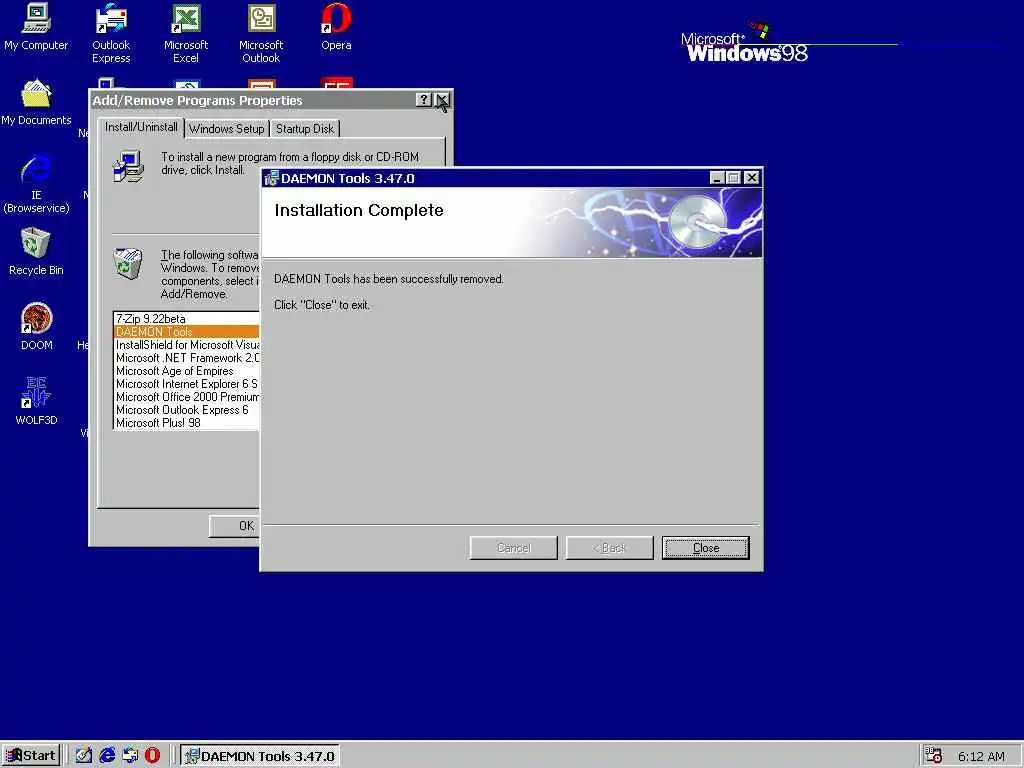Click the uninstall recycle icon in Add/Remove

tap(128, 264)
